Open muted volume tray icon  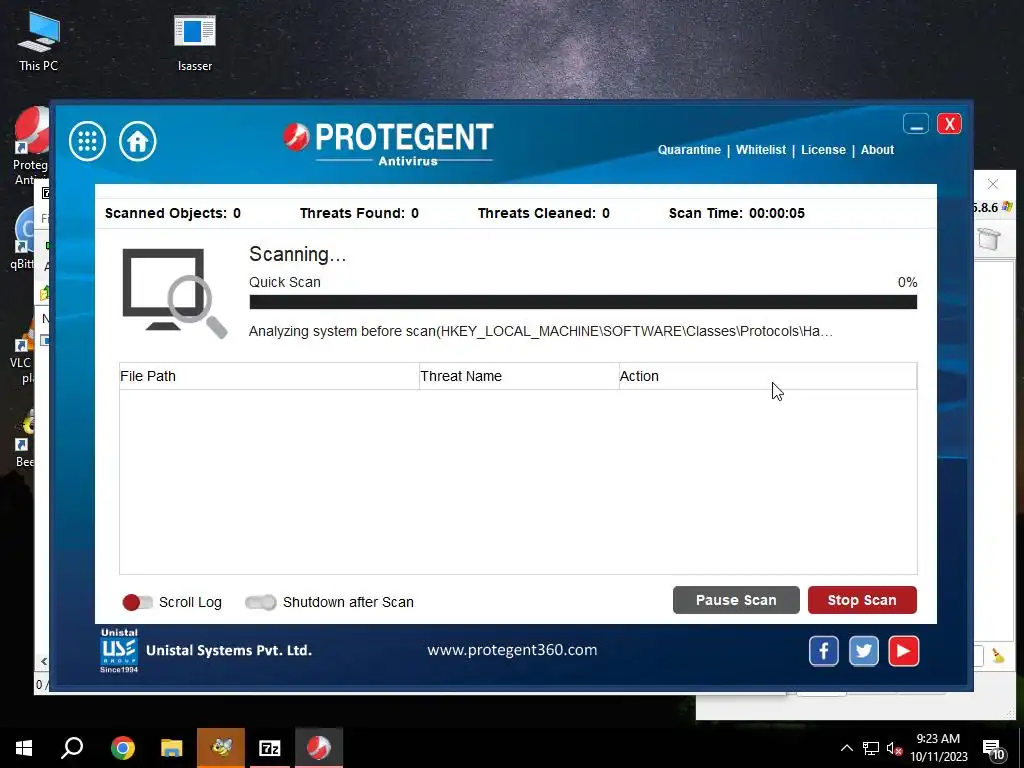pyautogui.click(x=894, y=748)
